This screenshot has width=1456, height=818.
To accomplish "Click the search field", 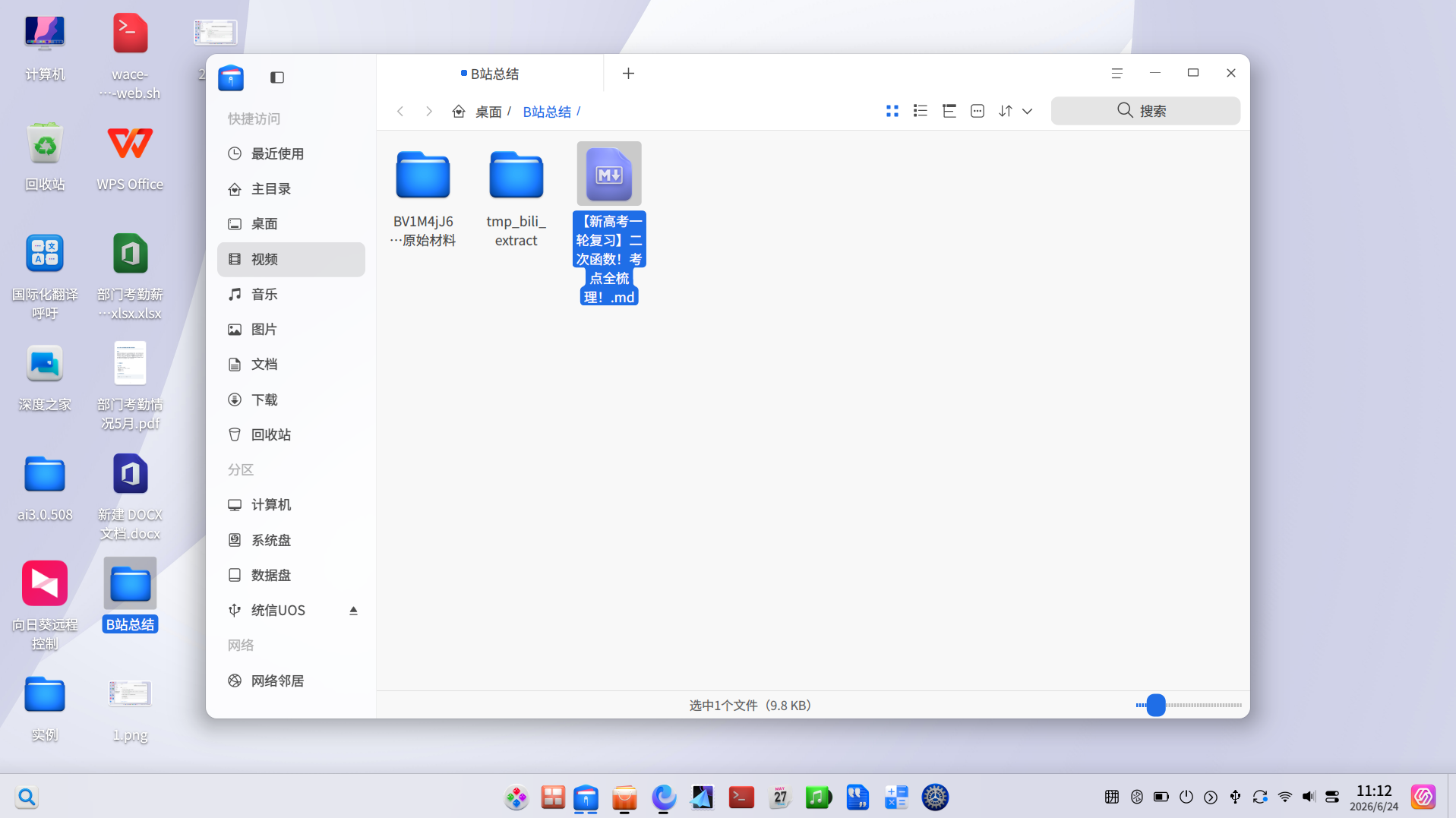I will pyautogui.click(x=1145, y=111).
